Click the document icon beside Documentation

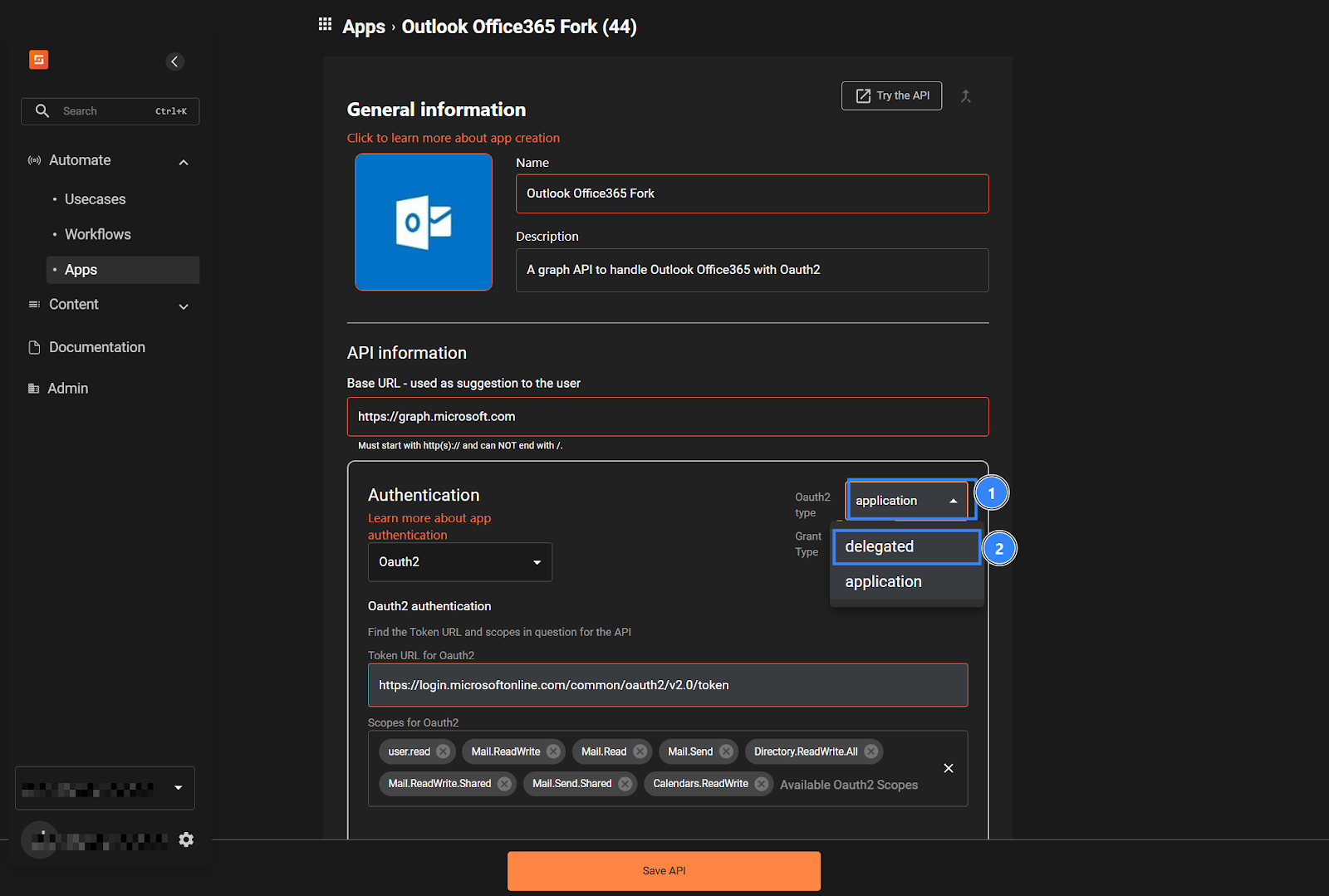(x=32, y=346)
